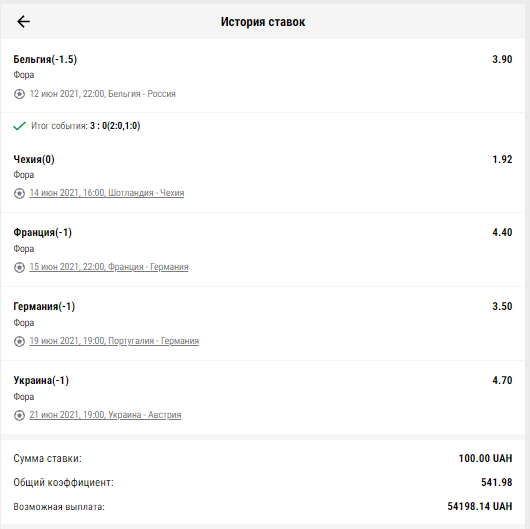Click the История ставок header title
530x529 pixels.
tap(263, 22)
